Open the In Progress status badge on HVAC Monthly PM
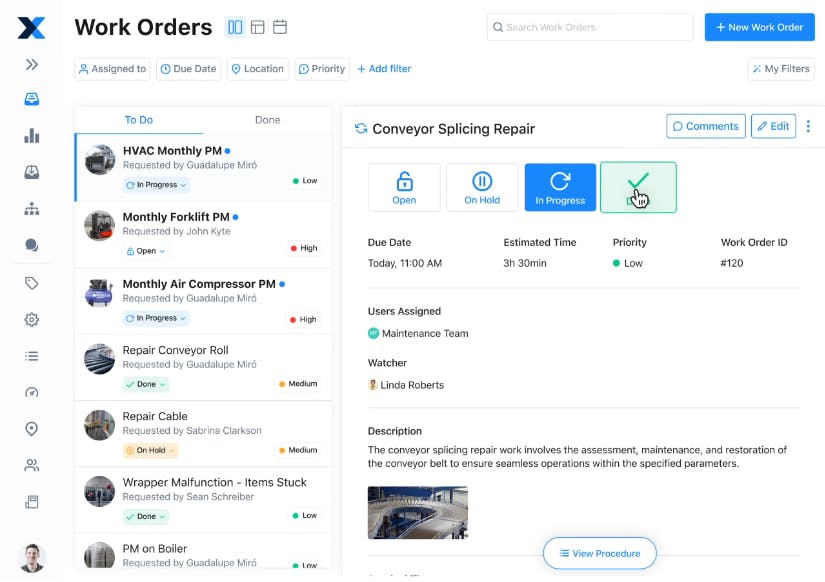Screen dimensions: 825x582 tap(155, 184)
